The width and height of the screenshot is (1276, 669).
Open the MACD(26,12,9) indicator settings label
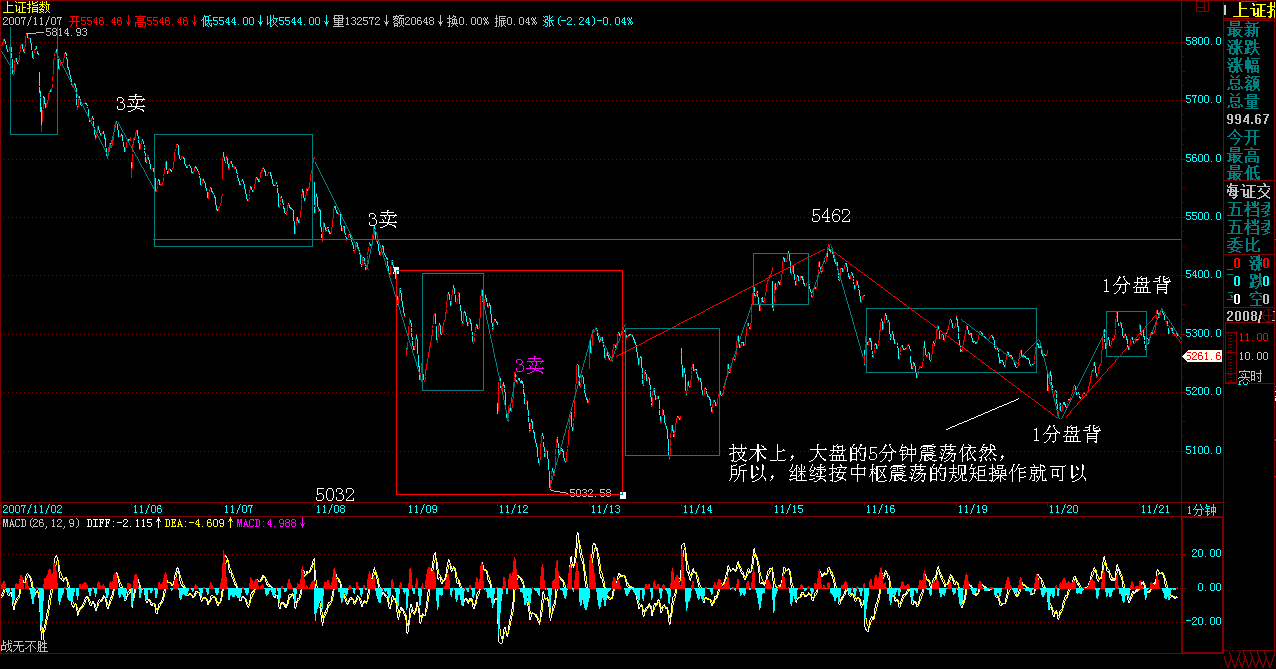coord(41,523)
